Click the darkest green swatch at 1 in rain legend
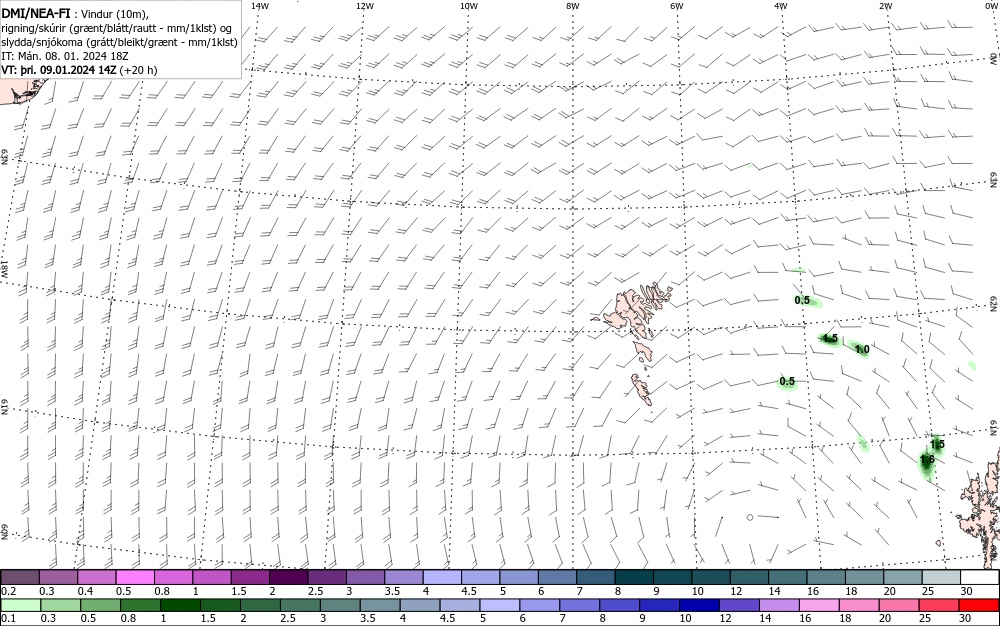The image size is (1000, 626). (180, 605)
